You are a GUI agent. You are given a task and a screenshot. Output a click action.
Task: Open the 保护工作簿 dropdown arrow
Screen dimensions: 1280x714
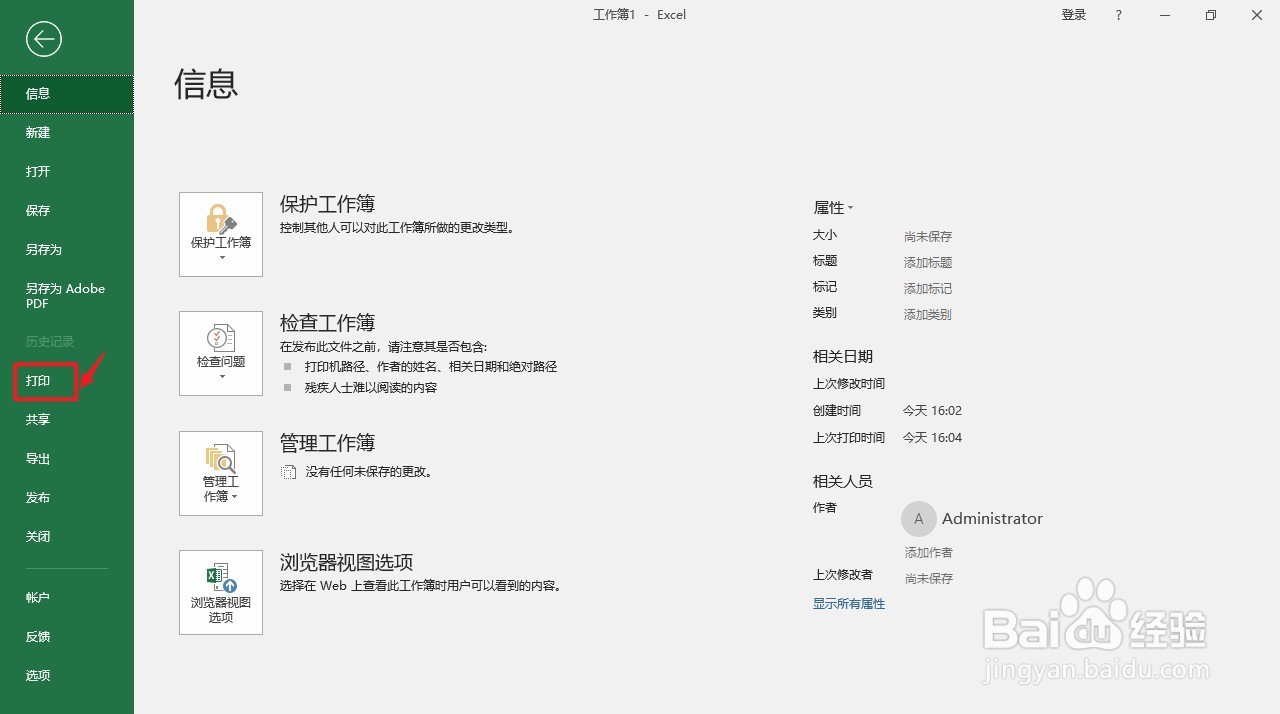click(220, 255)
